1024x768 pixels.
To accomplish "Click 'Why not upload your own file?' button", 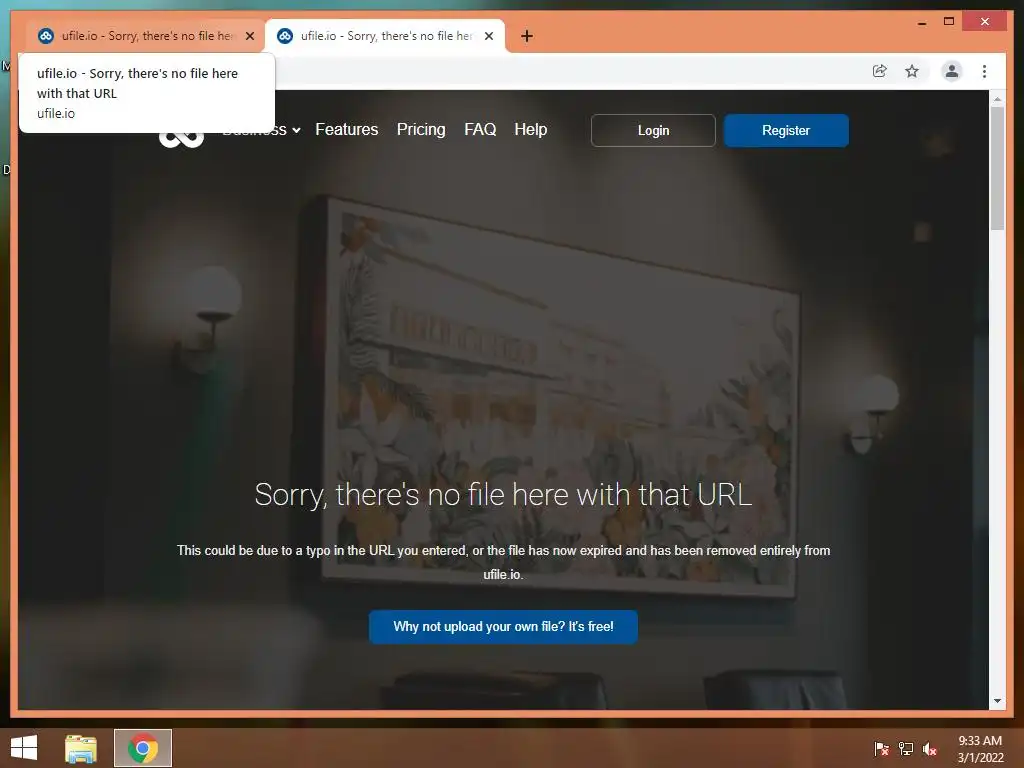I will [x=503, y=627].
